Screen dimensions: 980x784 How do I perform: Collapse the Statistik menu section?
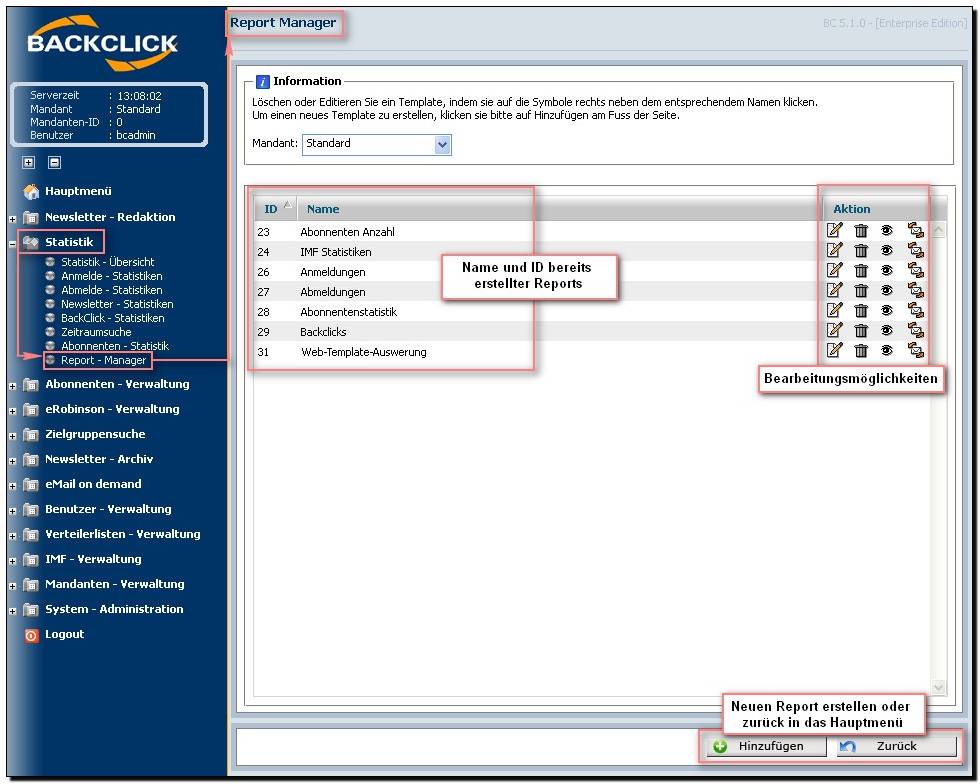point(13,243)
